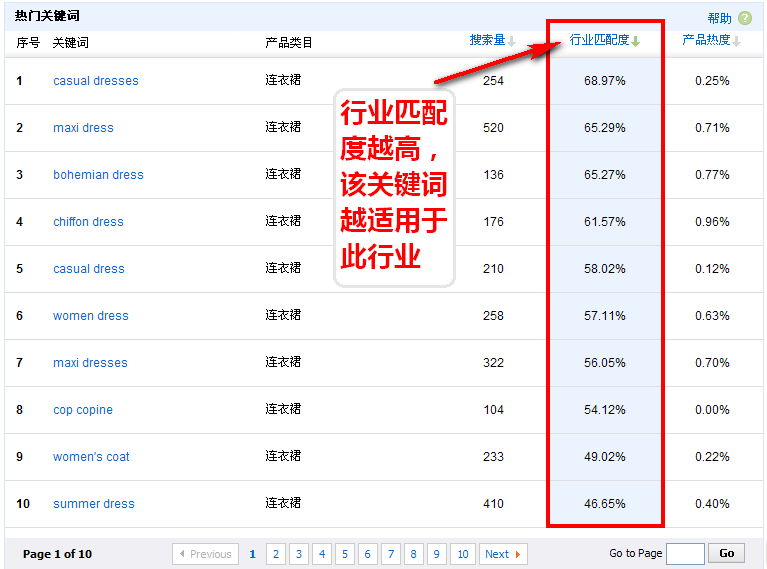Open the 帮助 help link

pos(719,18)
